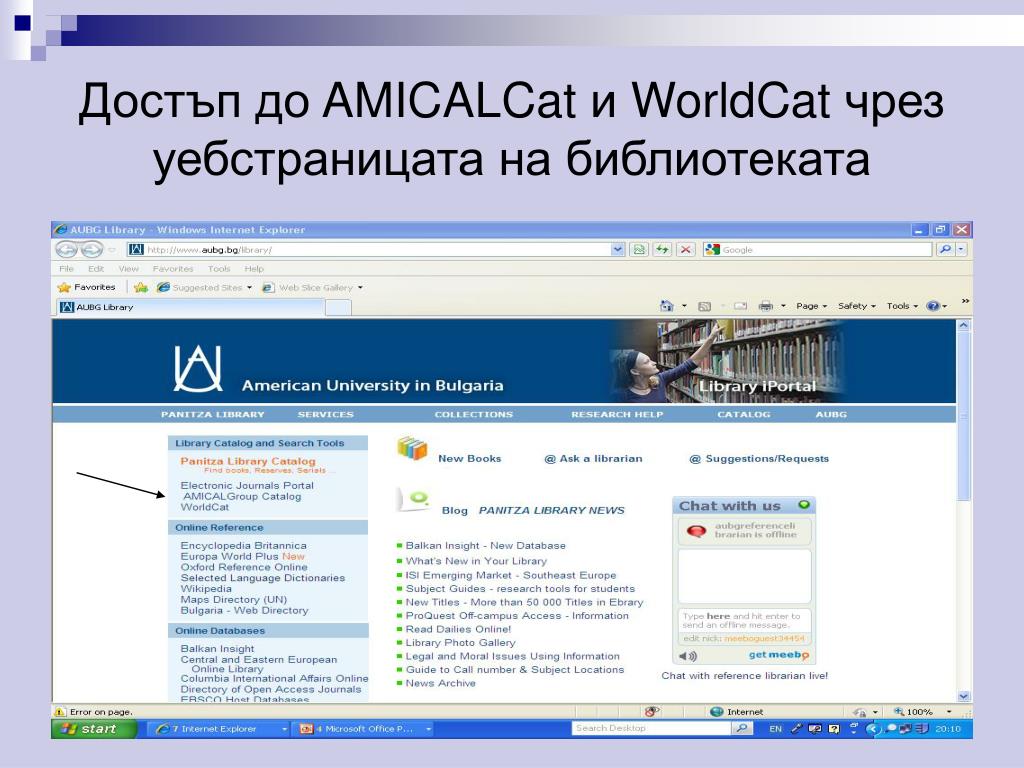Click the COLLECTIONS navigation item
The height and width of the screenshot is (768, 1024).
point(473,414)
